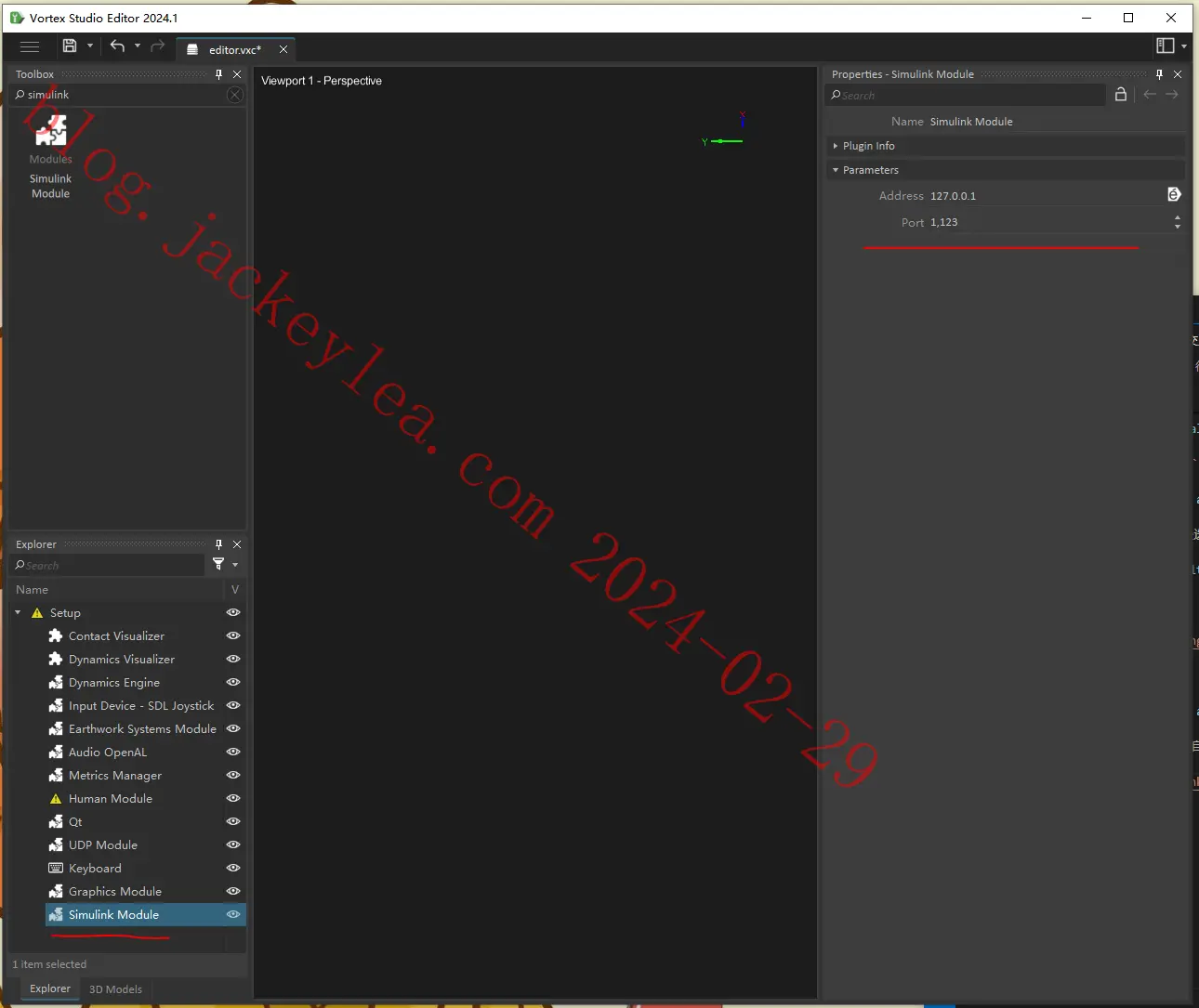Switch to the 3D Models tab

(x=116, y=989)
